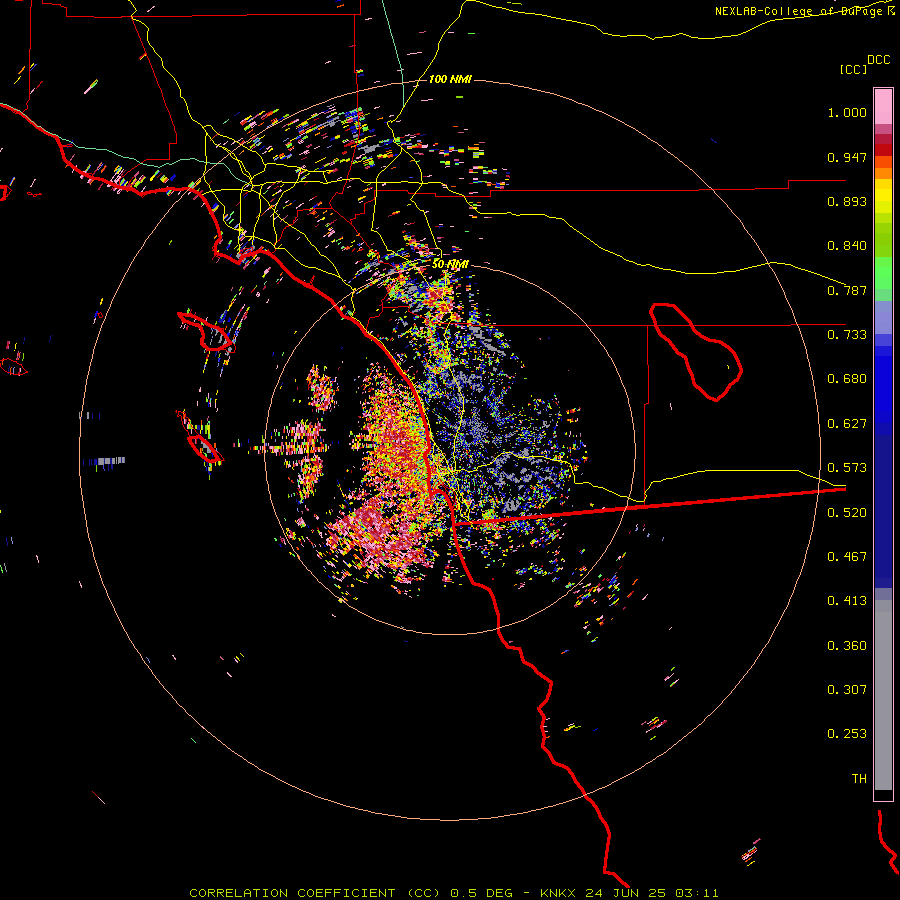This screenshot has width=900, height=900.
Task: Click the [CC] units label
Action: 853,69
